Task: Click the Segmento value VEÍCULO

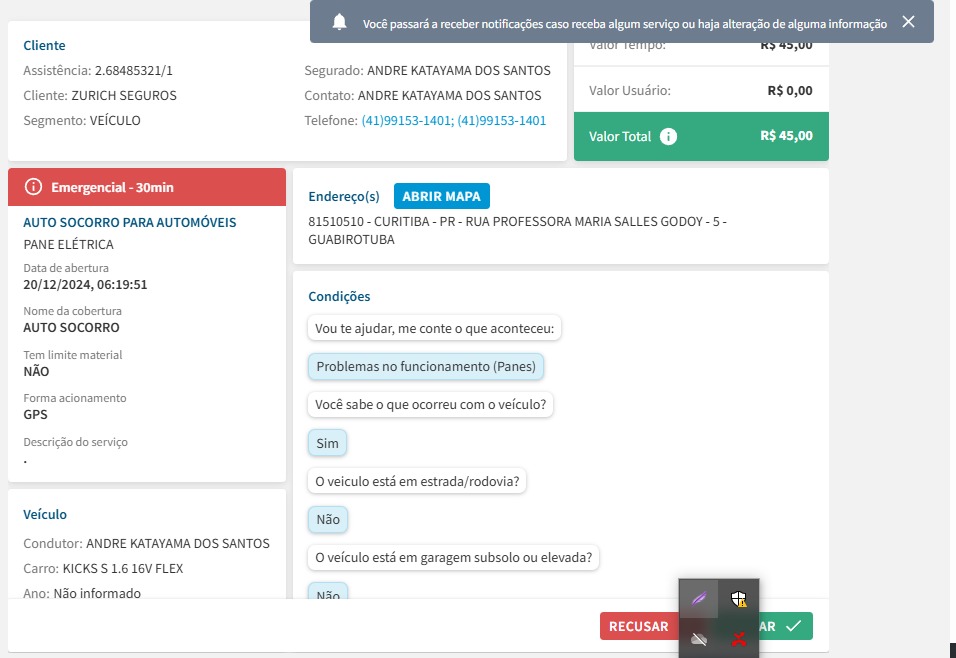Action: pos(115,121)
